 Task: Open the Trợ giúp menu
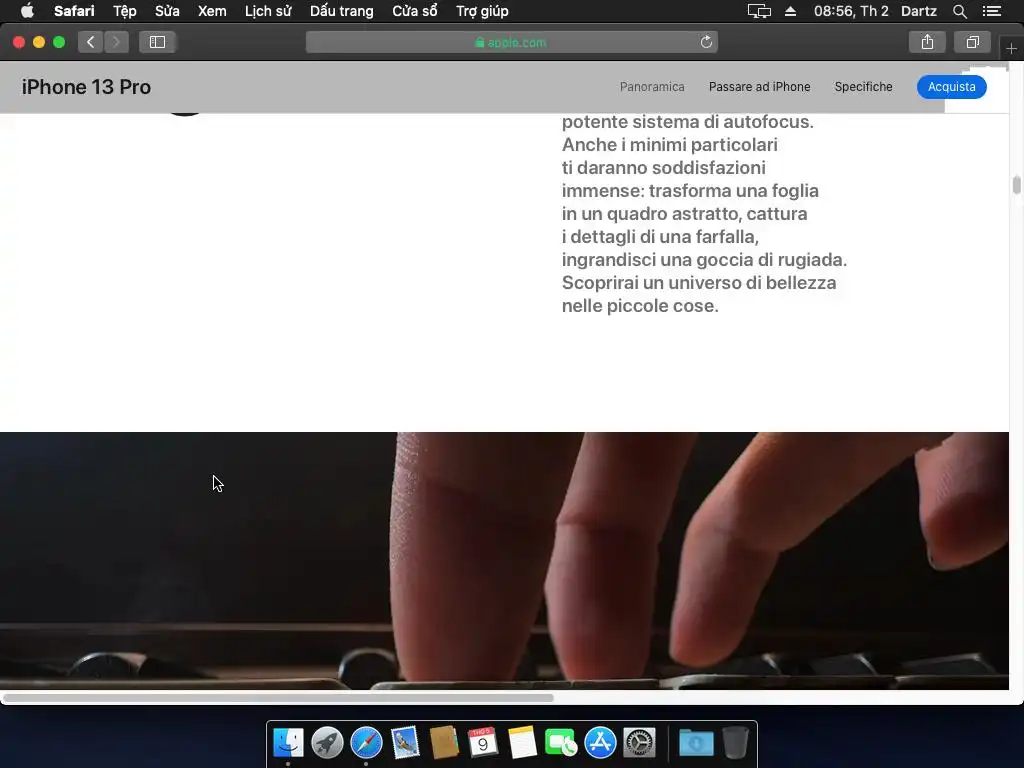click(x=482, y=11)
